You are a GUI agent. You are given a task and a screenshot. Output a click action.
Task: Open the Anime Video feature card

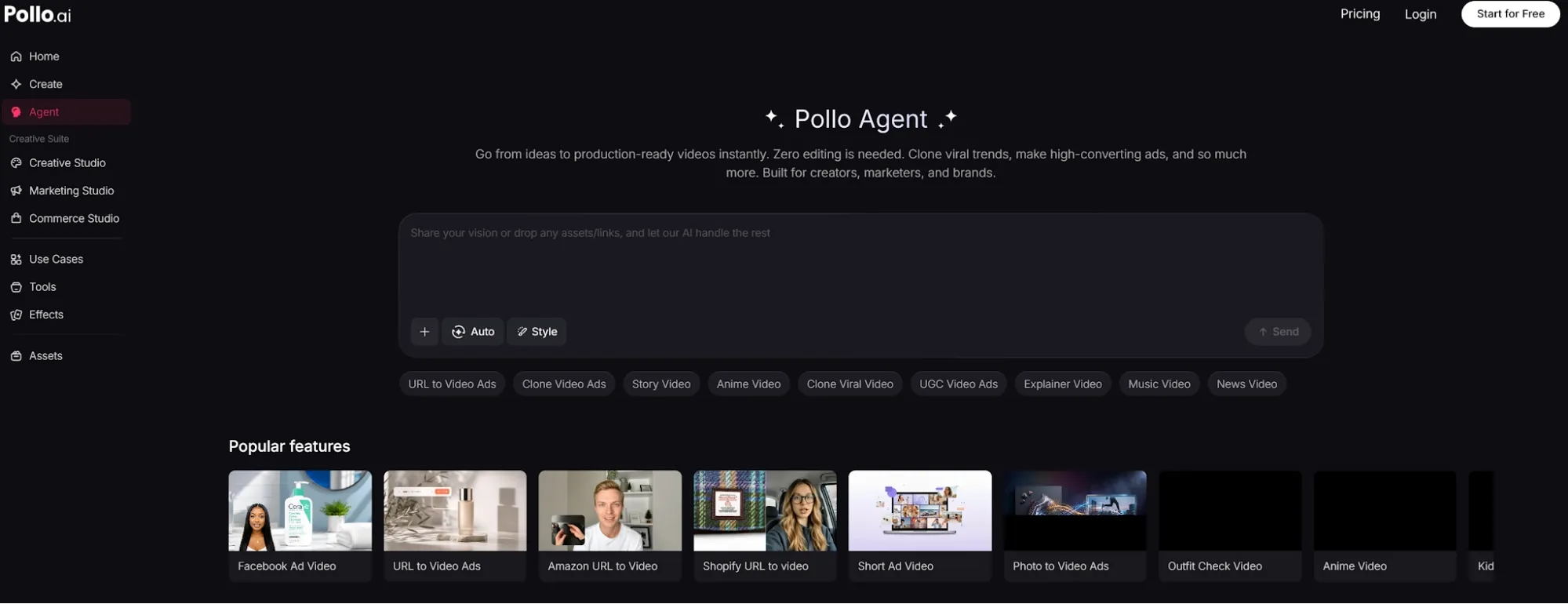coord(1385,526)
